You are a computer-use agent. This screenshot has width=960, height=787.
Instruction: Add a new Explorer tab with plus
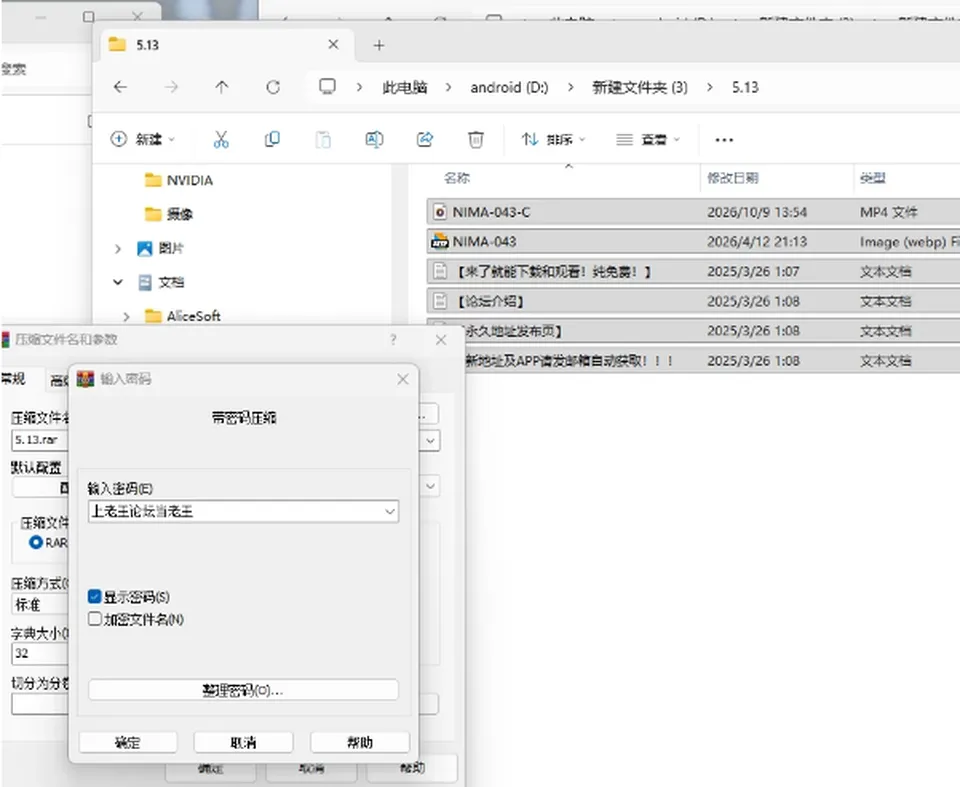(379, 45)
